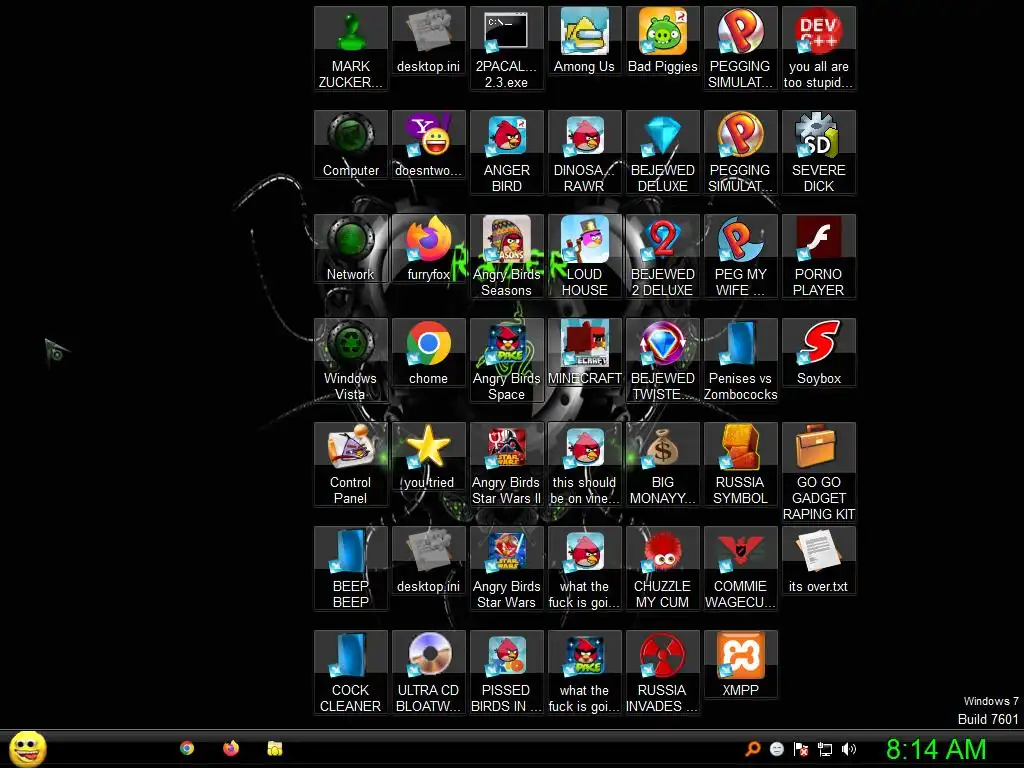
Task: Open the BIG MONAYY... money bag icon
Action: coord(662,464)
